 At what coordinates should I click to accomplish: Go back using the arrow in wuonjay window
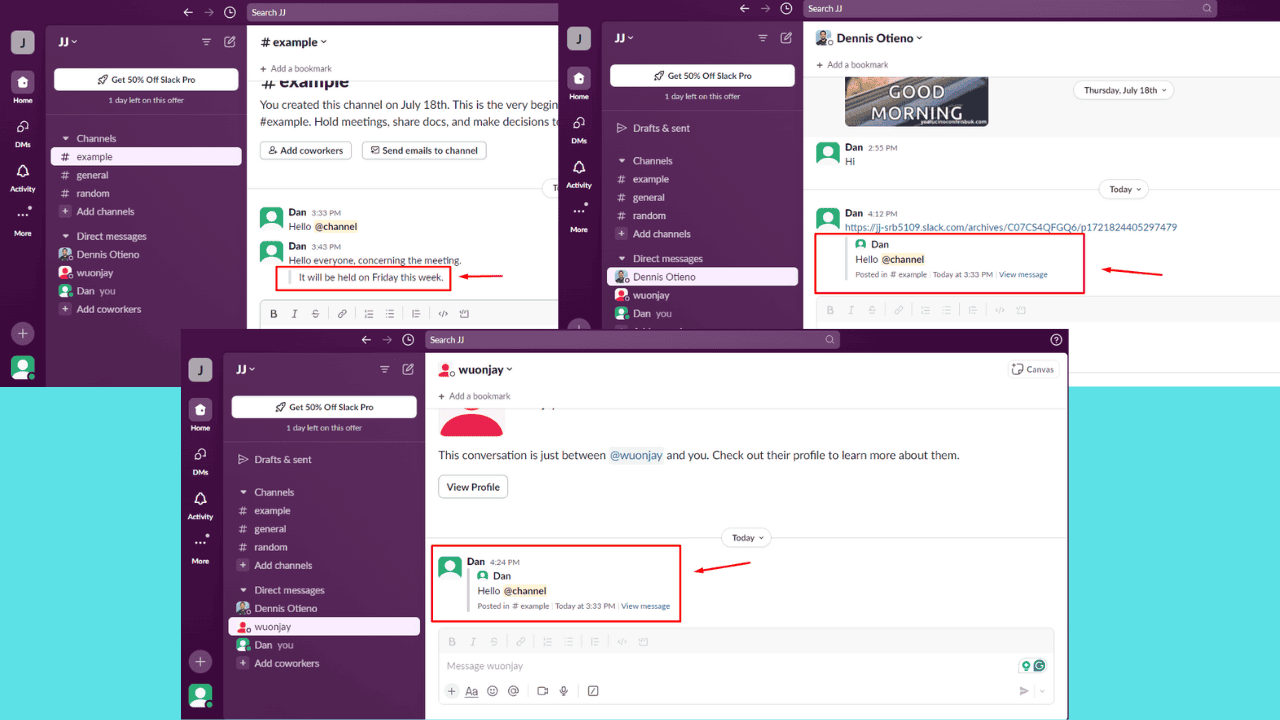367,340
